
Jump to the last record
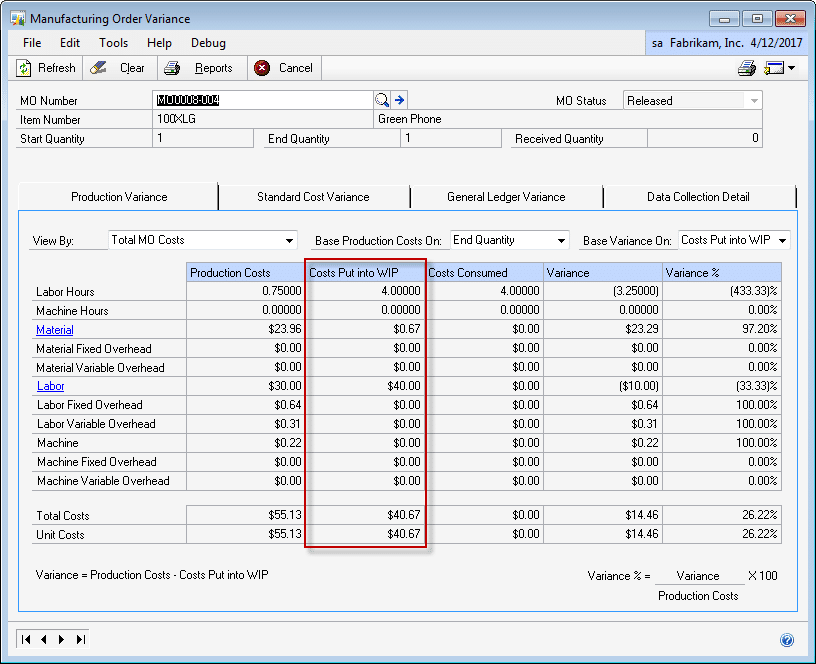point(80,639)
